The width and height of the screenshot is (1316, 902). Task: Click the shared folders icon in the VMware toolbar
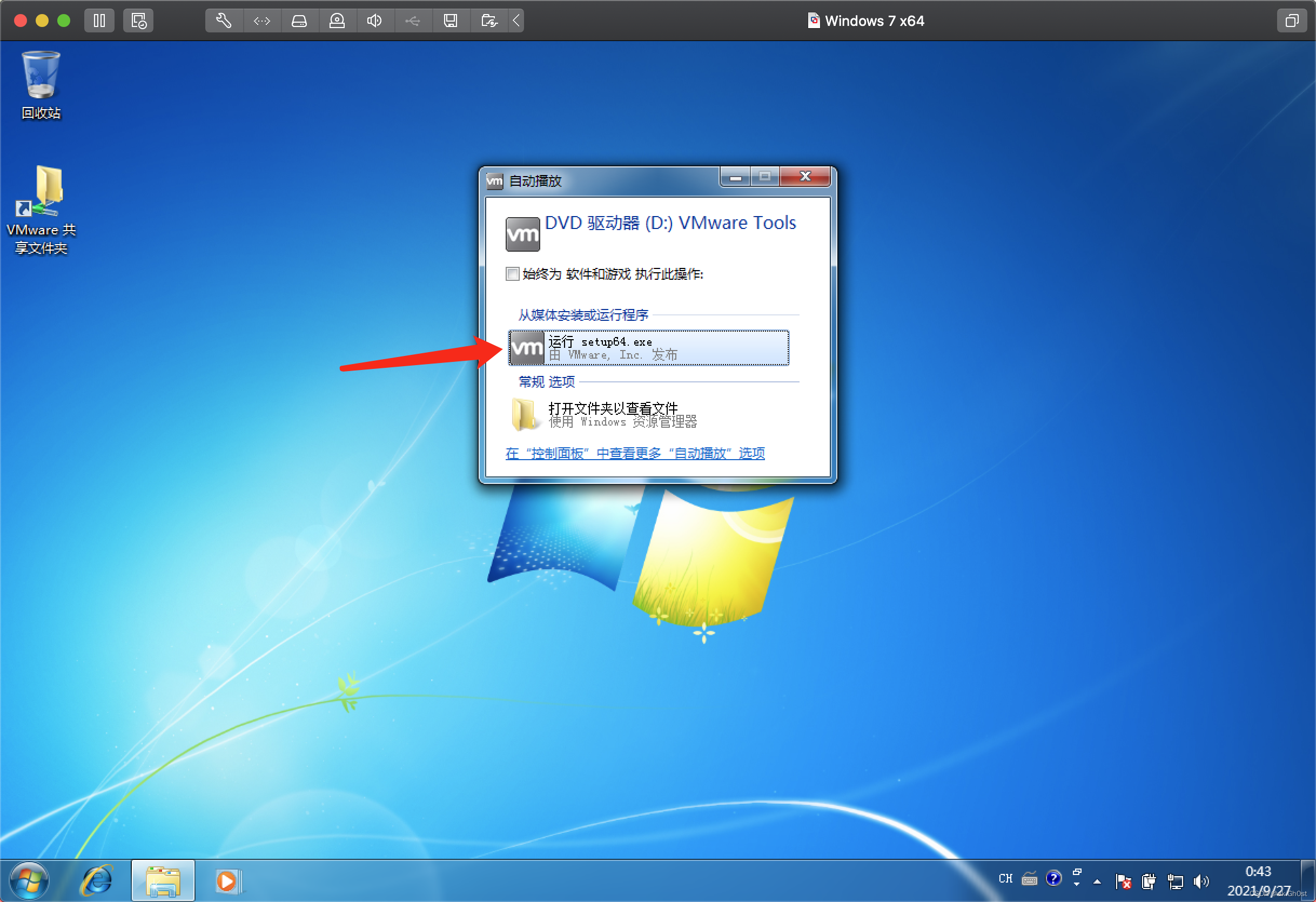coord(489,21)
